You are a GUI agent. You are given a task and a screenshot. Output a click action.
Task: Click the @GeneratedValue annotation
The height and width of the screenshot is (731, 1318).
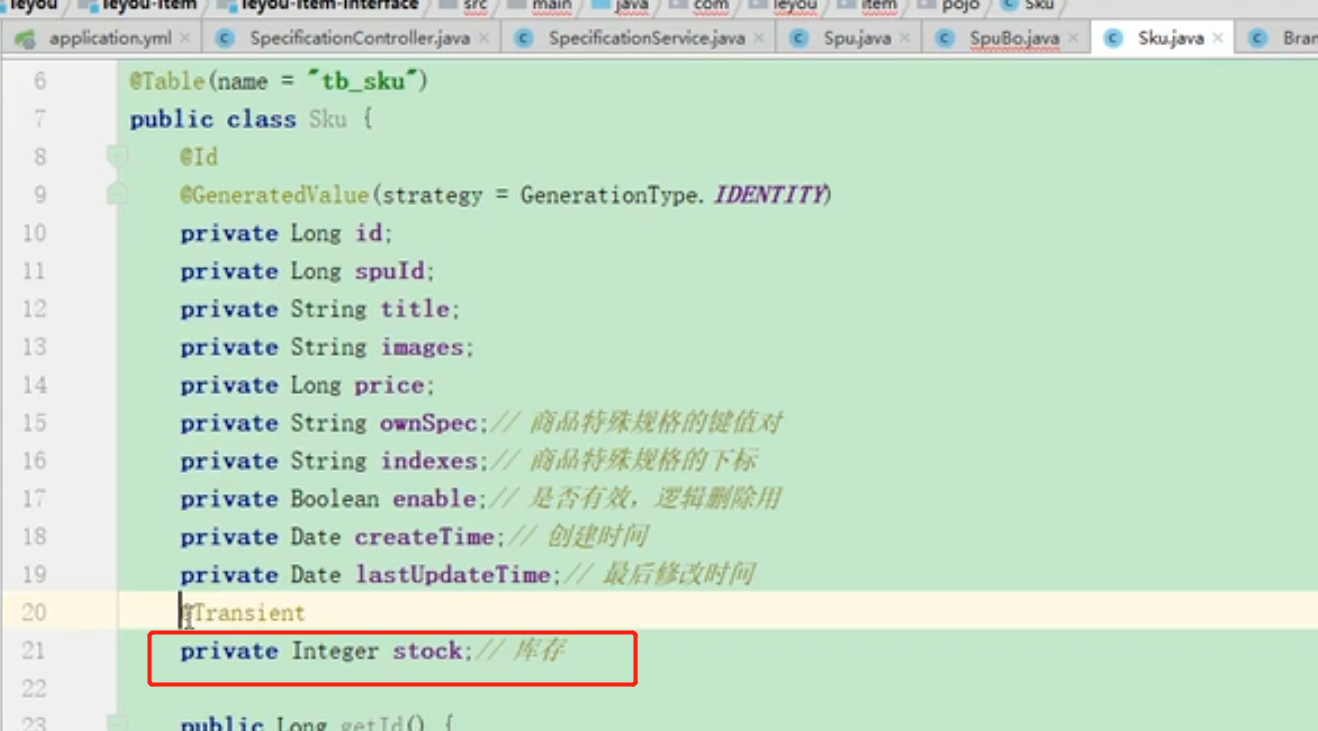click(274, 195)
